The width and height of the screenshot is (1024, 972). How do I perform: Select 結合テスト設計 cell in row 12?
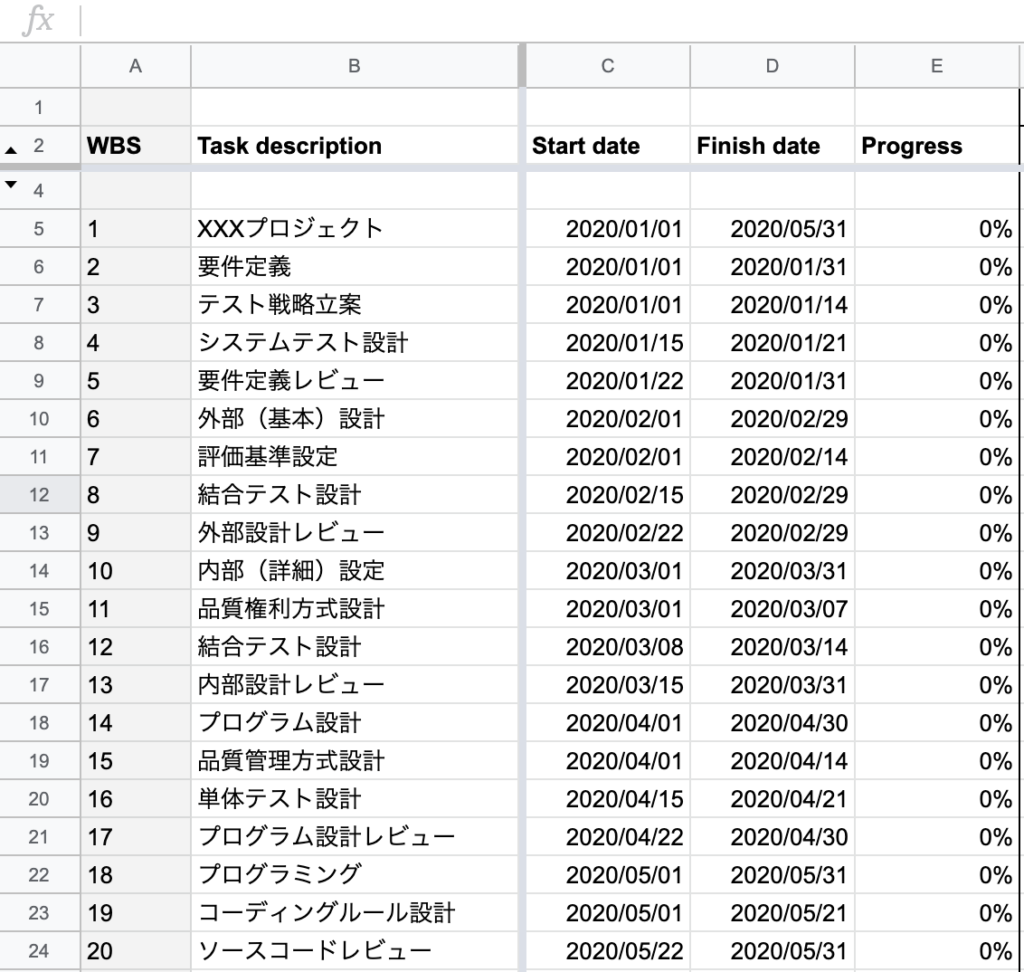354,494
